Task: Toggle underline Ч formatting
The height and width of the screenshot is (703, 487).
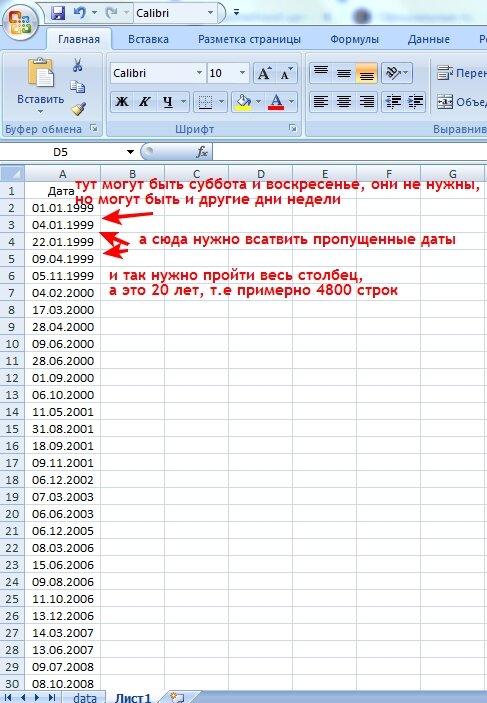Action: pos(168,102)
